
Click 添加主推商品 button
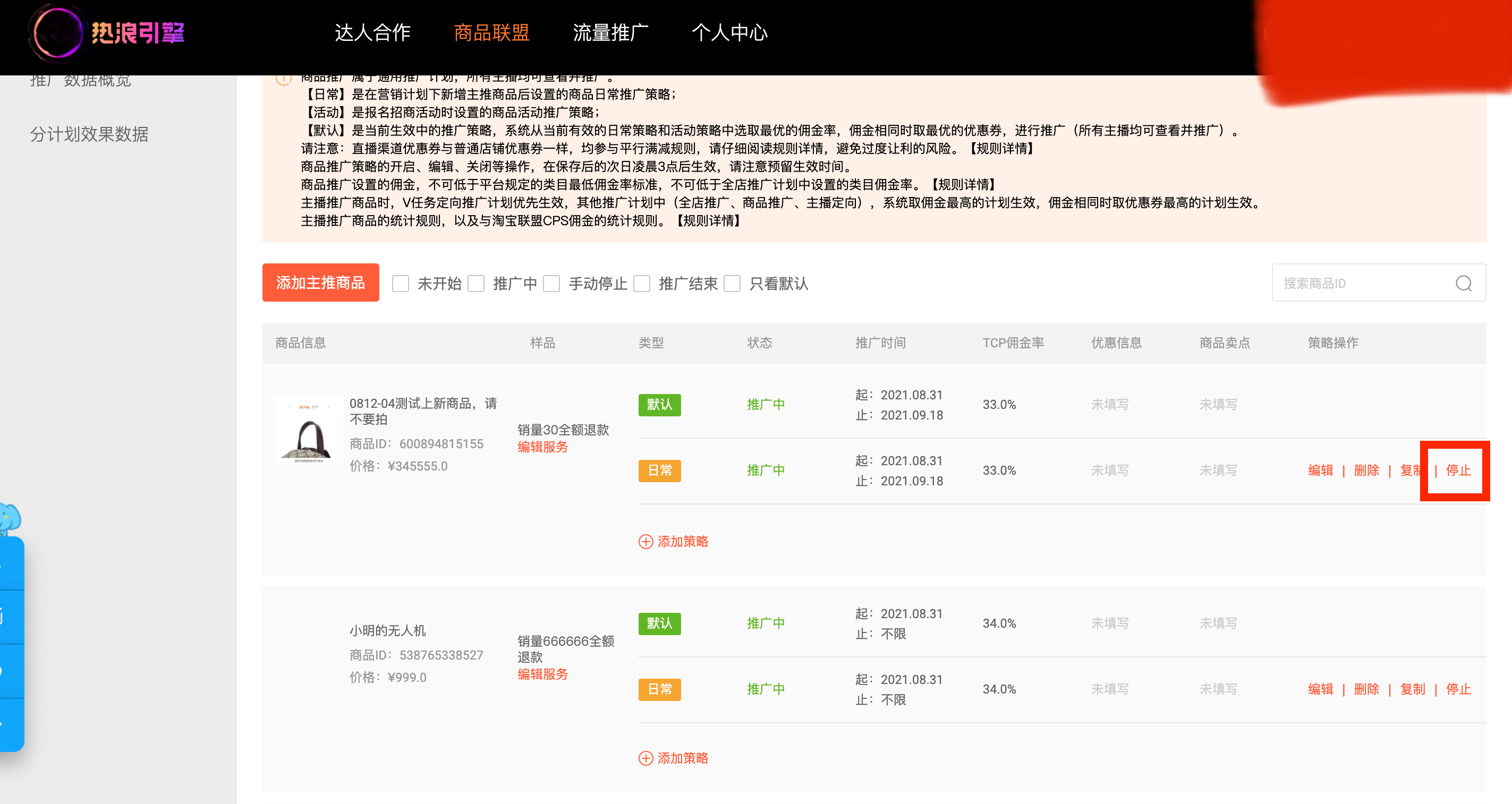point(320,283)
